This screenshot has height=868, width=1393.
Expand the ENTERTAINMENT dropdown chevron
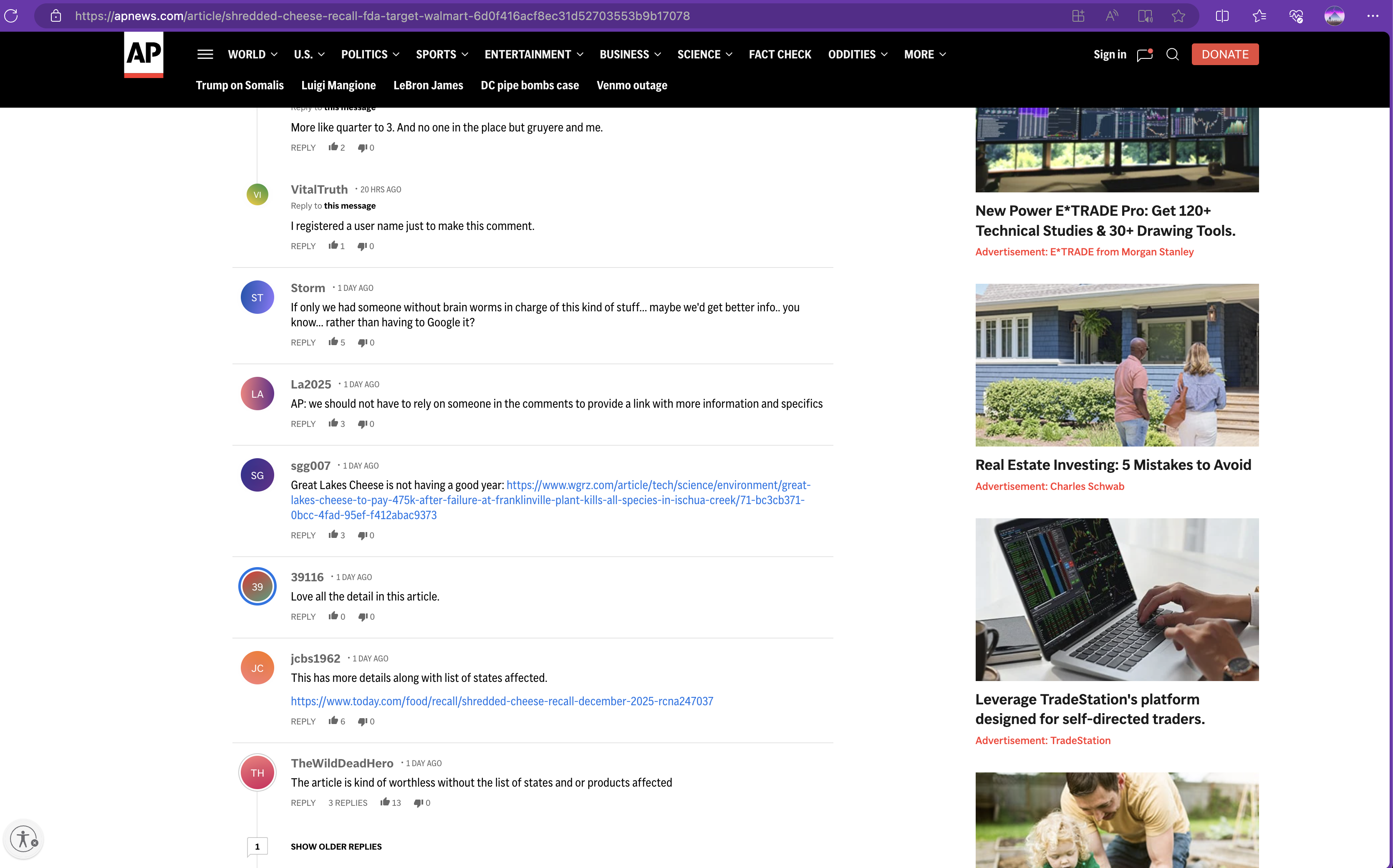580,55
